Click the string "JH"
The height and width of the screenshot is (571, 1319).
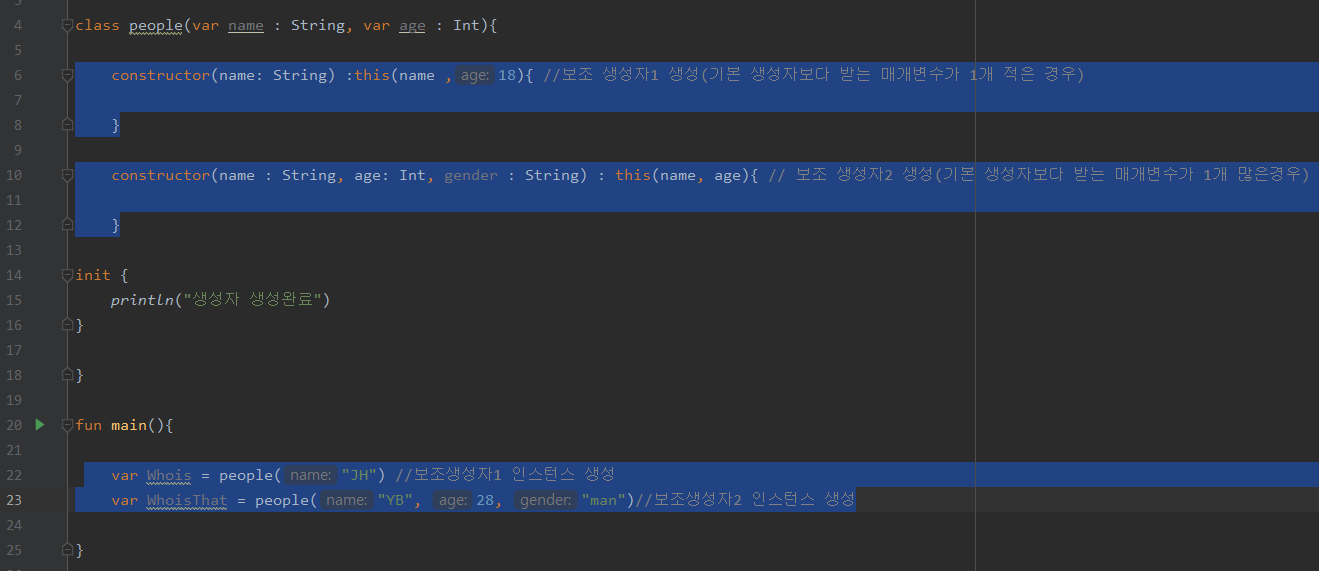click(x=358, y=475)
